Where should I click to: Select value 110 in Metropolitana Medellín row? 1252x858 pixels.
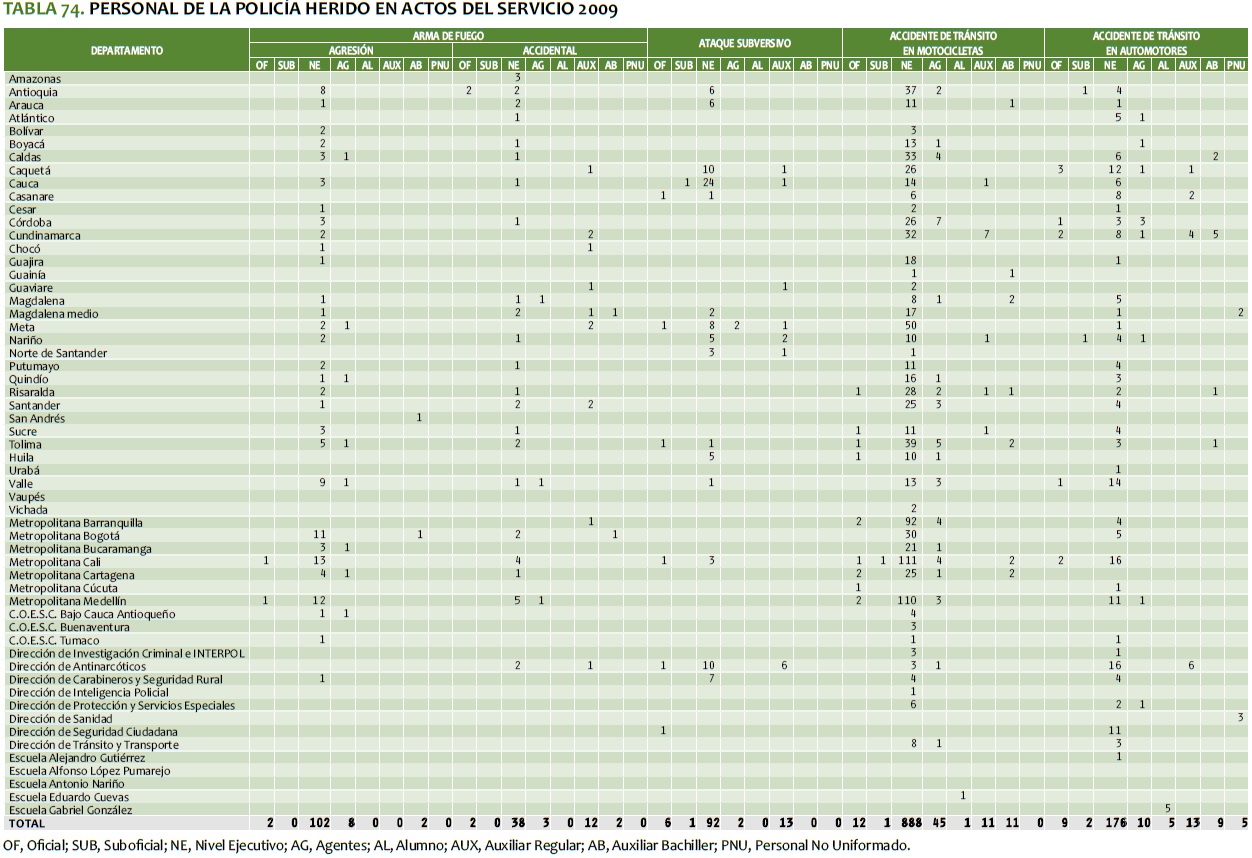click(908, 601)
